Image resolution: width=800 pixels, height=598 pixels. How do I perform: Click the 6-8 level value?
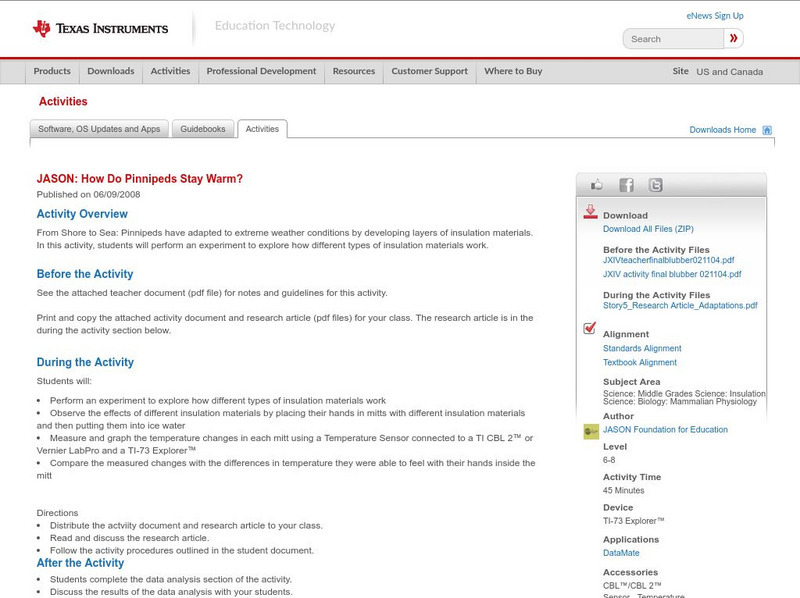(609, 460)
